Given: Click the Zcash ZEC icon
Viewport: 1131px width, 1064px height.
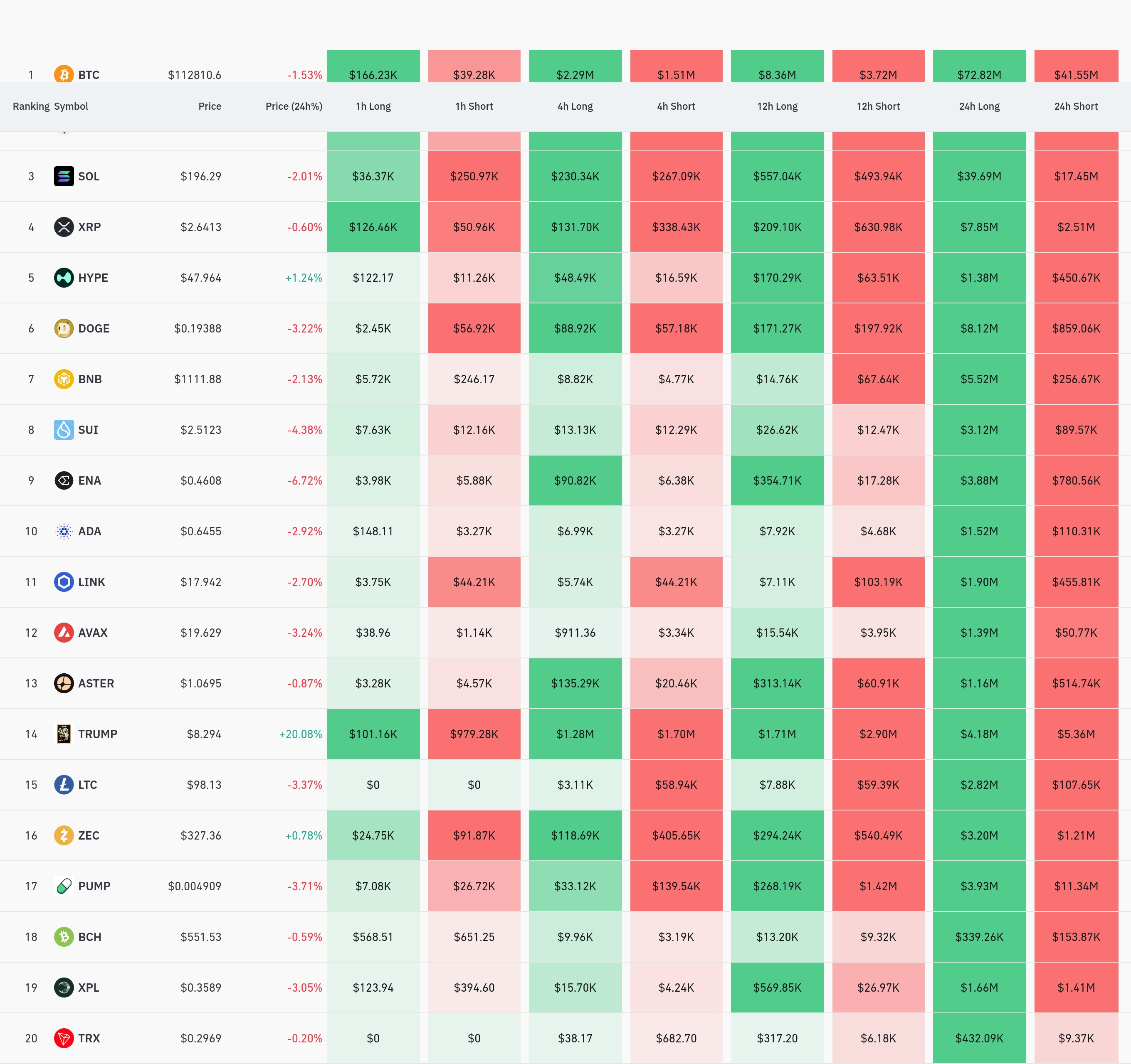Looking at the screenshot, I should point(64,835).
